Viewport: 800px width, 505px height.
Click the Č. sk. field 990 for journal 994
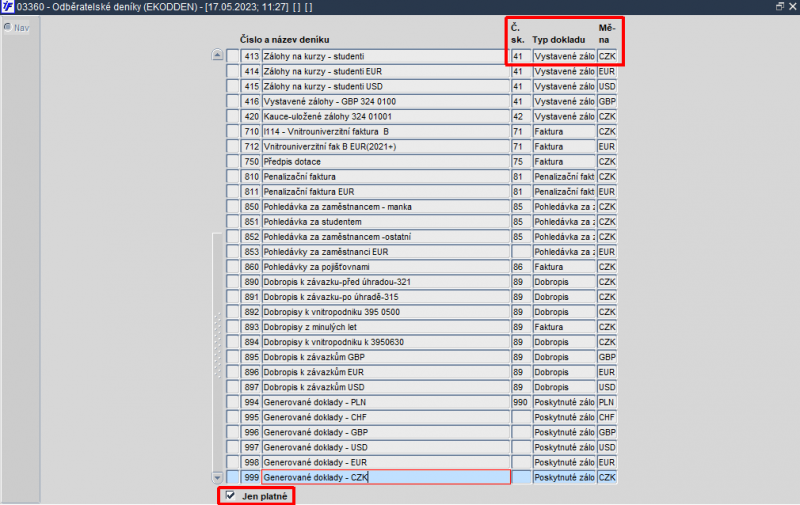520,402
